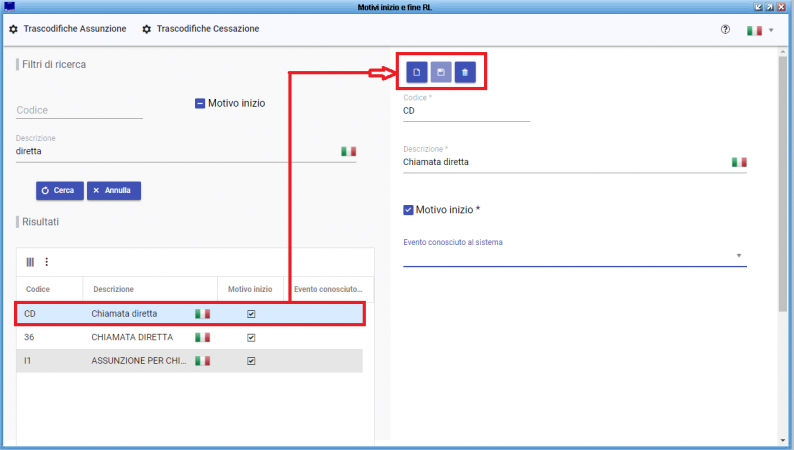Open the column chooser icon in results toolbar
Image resolution: width=794 pixels, height=450 pixels.
pos(30,262)
